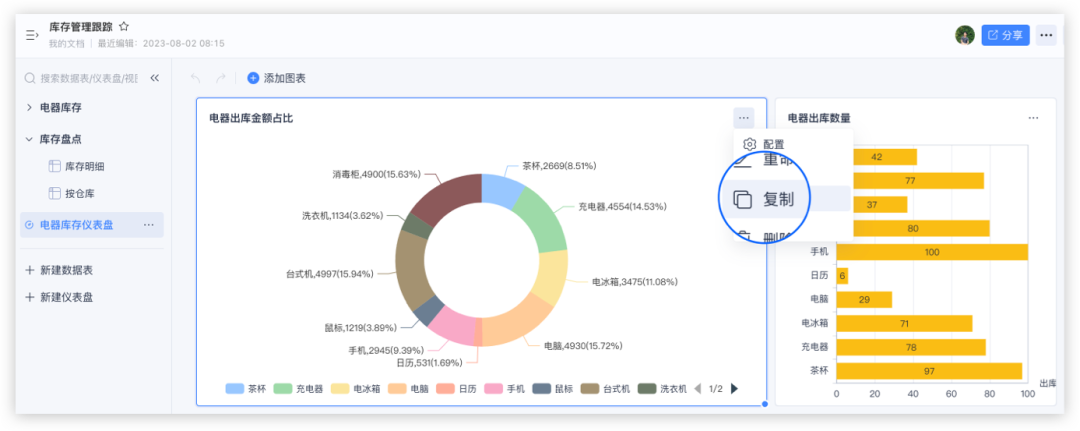The height and width of the screenshot is (431, 1080).
Task: Click the sidebar search input field
Action: coord(88,78)
